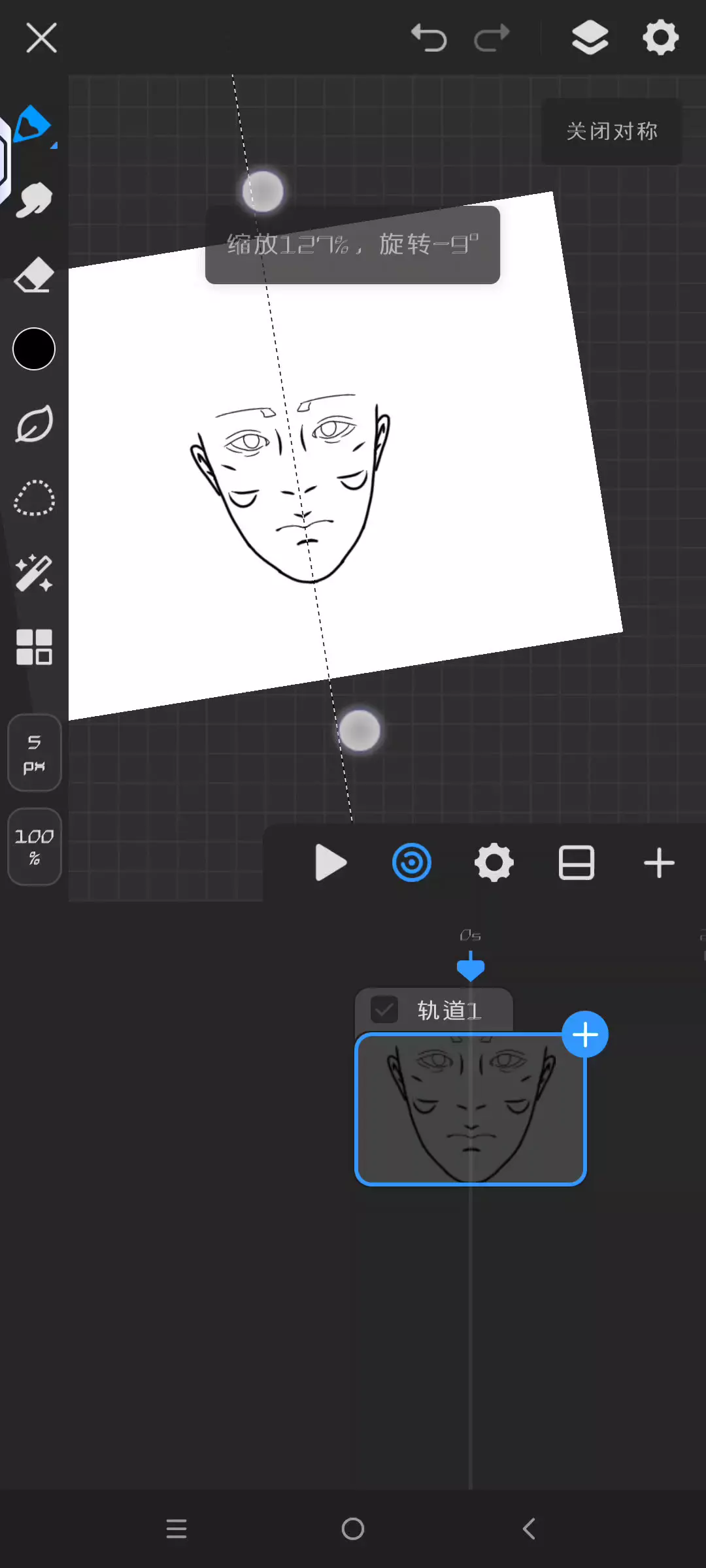The height and width of the screenshot is (1568, 706).
Task: Toggle the 轨道1 checkbox
Action: pos(384,1010)
